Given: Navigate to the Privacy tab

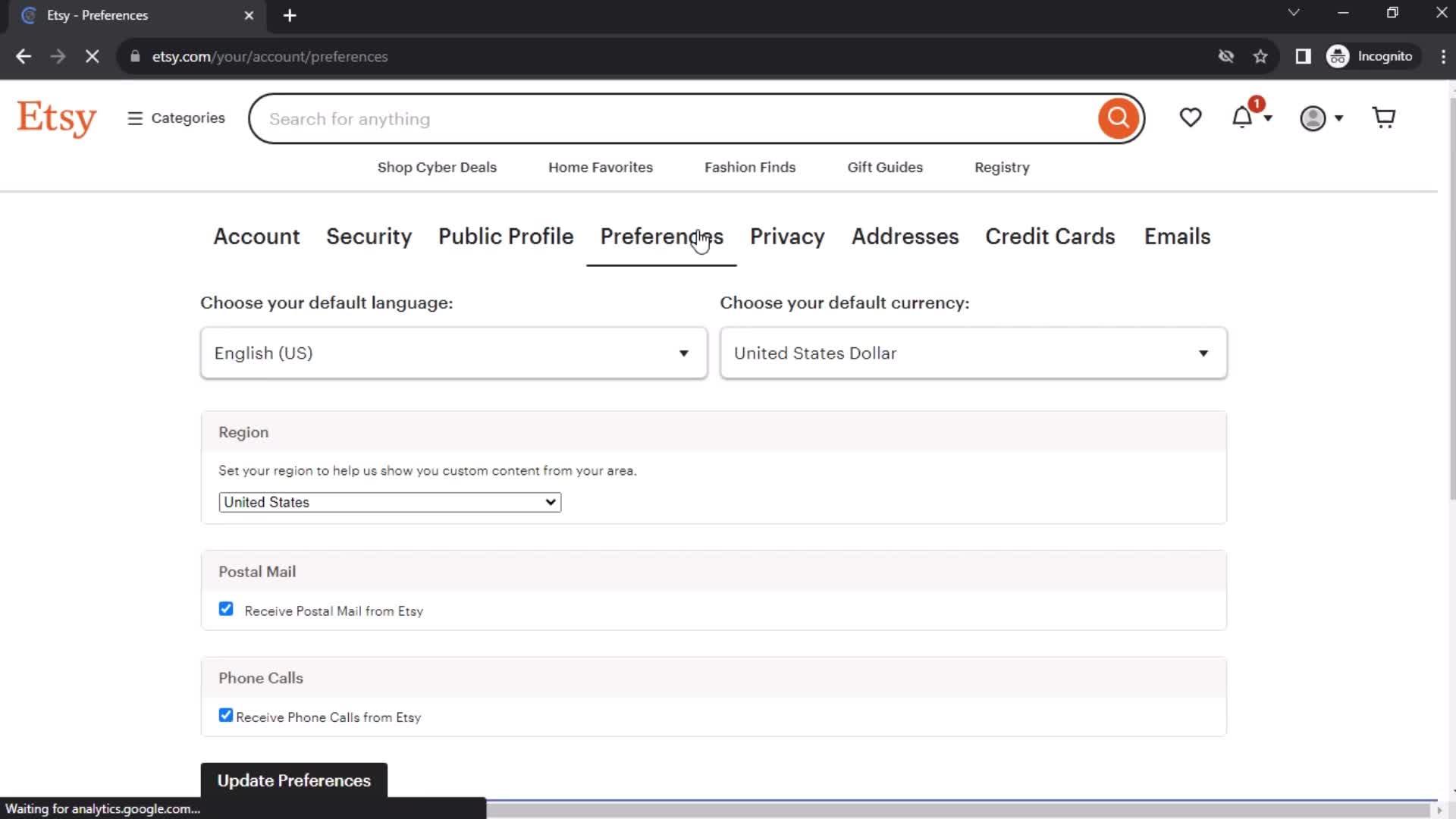Looking at the screenshot, I should click(788, 236).
